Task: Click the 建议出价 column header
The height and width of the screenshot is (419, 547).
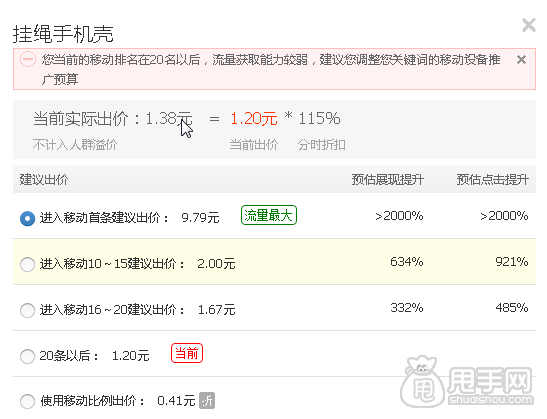Action: [x=44, y=180]
